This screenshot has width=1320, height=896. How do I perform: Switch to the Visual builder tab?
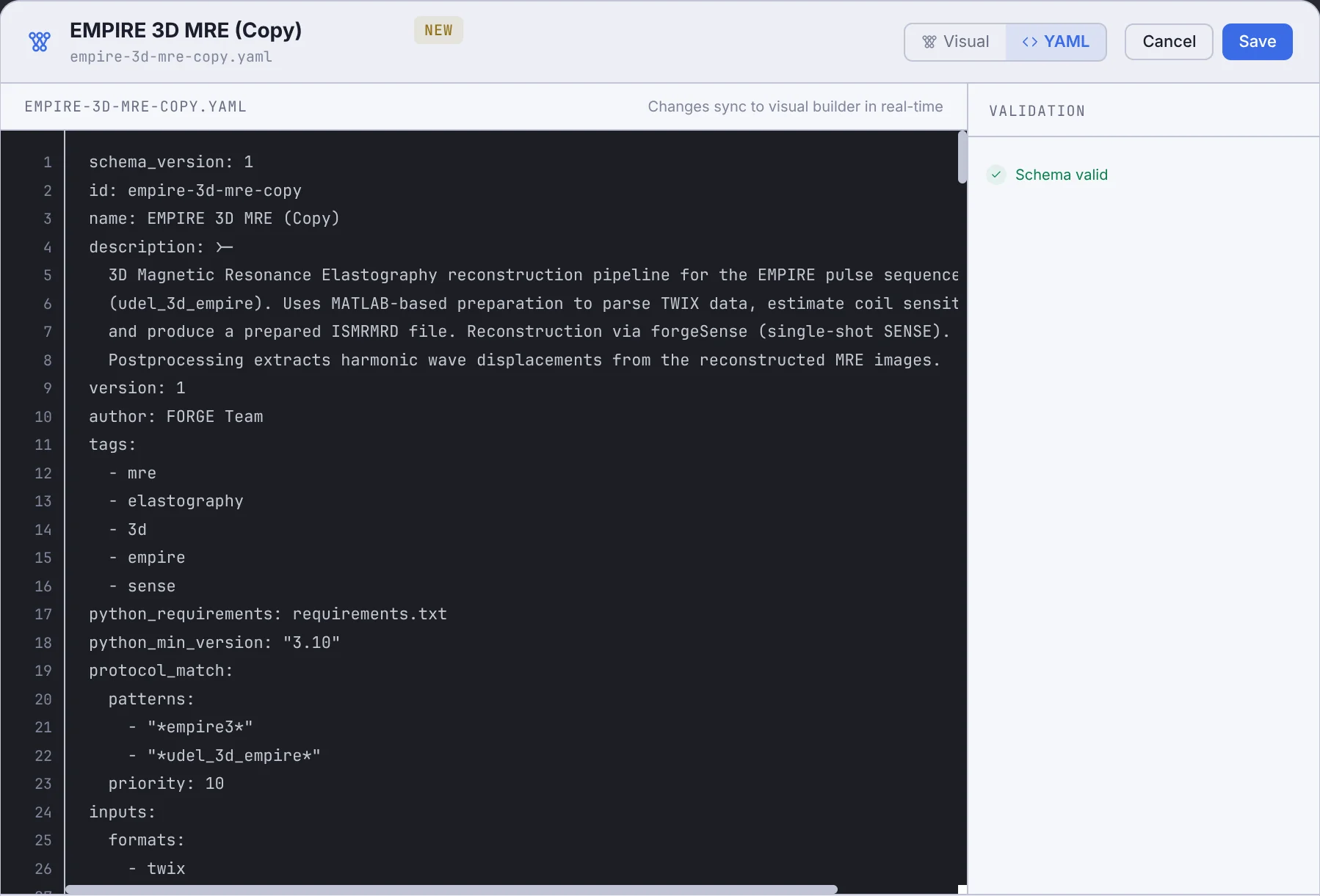[x=955, y=42]
